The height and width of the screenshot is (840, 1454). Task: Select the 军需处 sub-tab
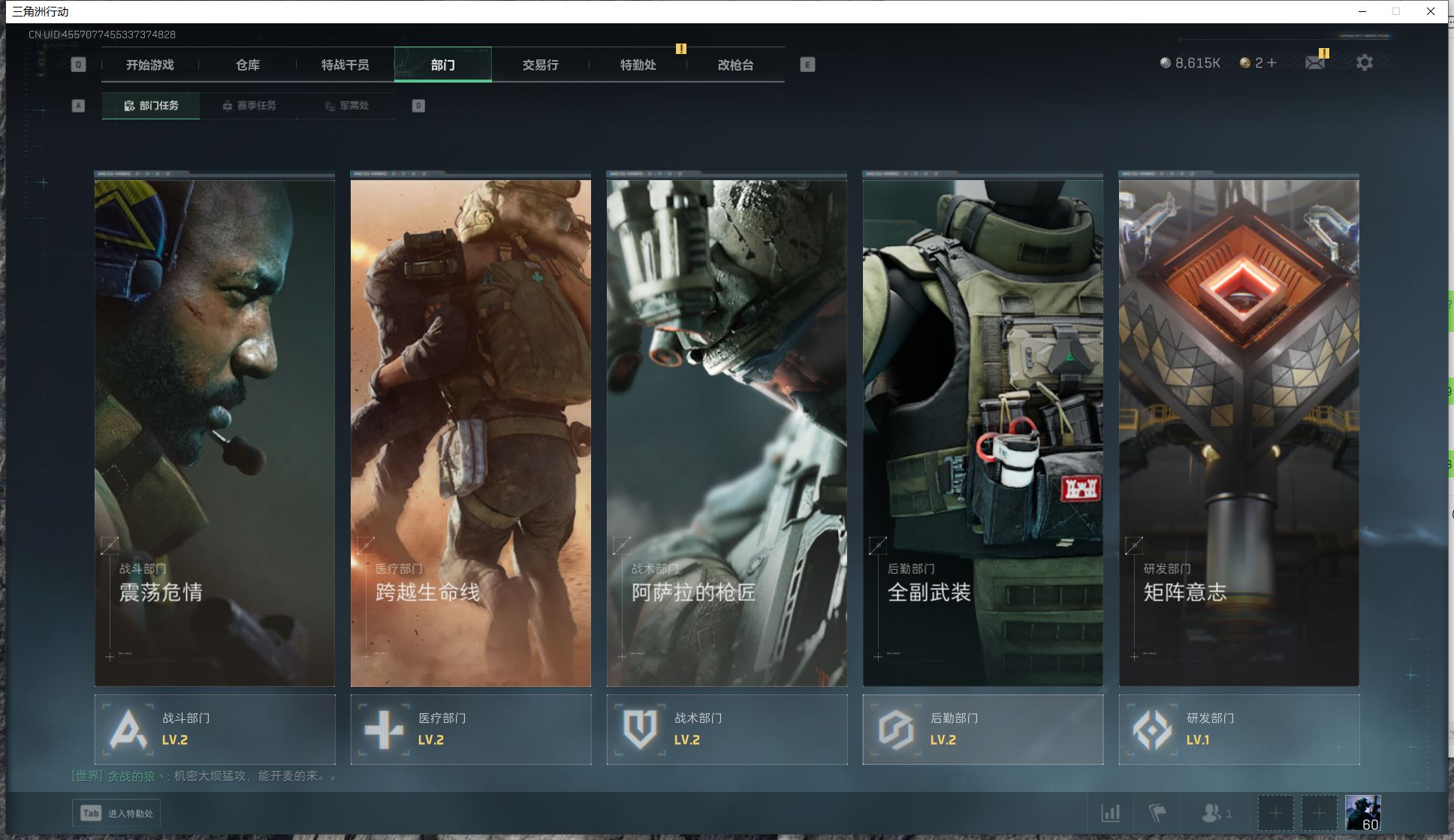346,106
